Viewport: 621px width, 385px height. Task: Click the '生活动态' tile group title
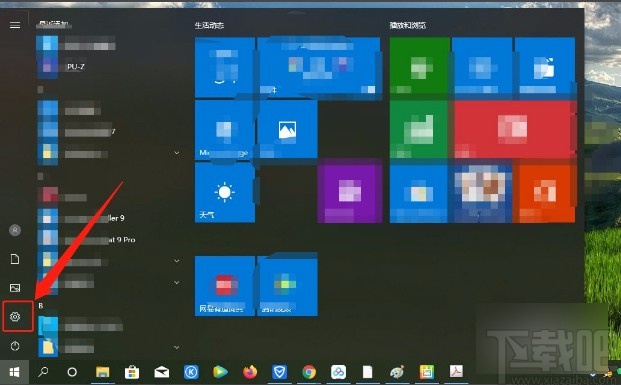[209, 25]
